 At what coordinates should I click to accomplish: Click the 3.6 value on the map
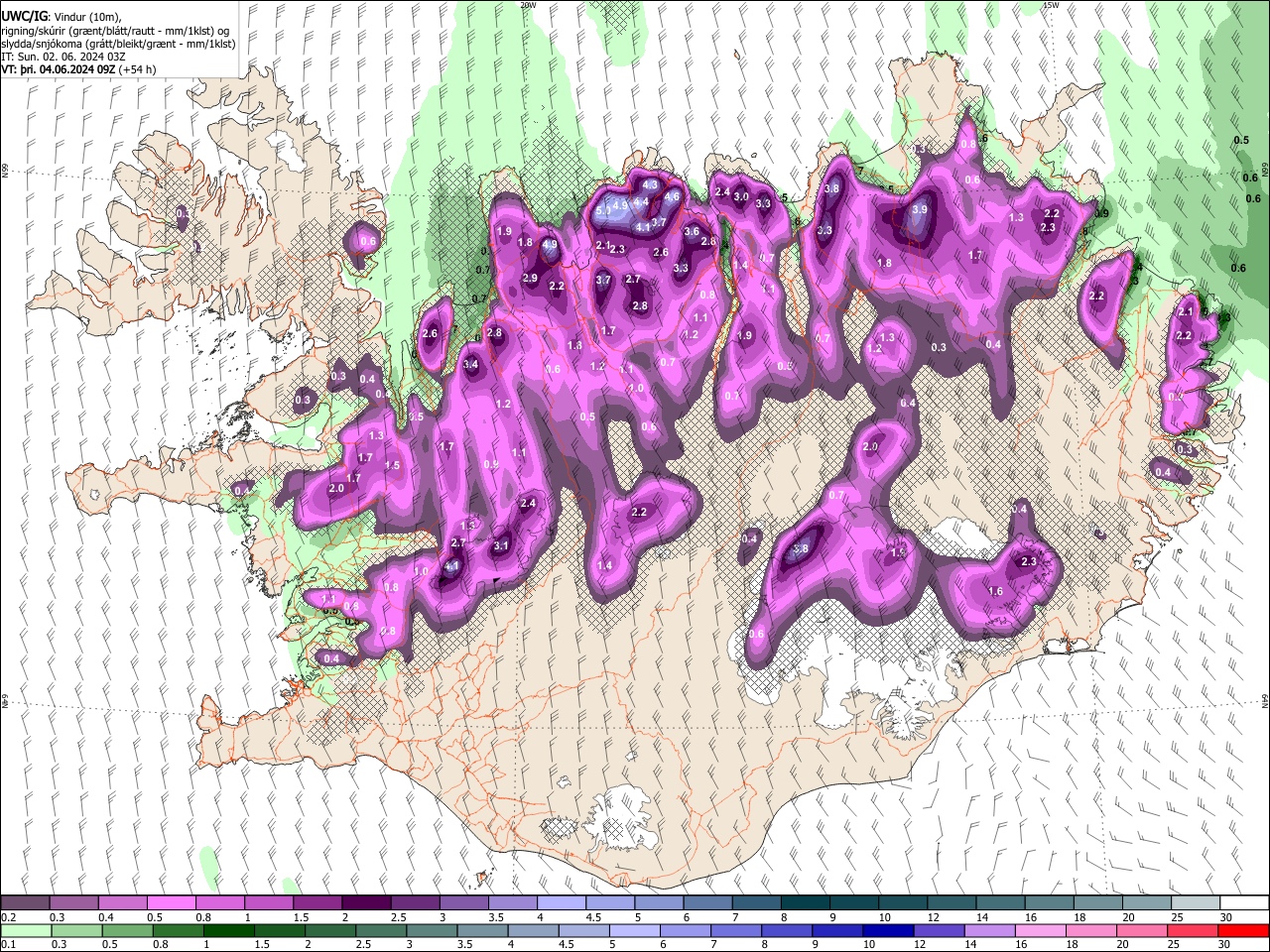click(692, 231)
